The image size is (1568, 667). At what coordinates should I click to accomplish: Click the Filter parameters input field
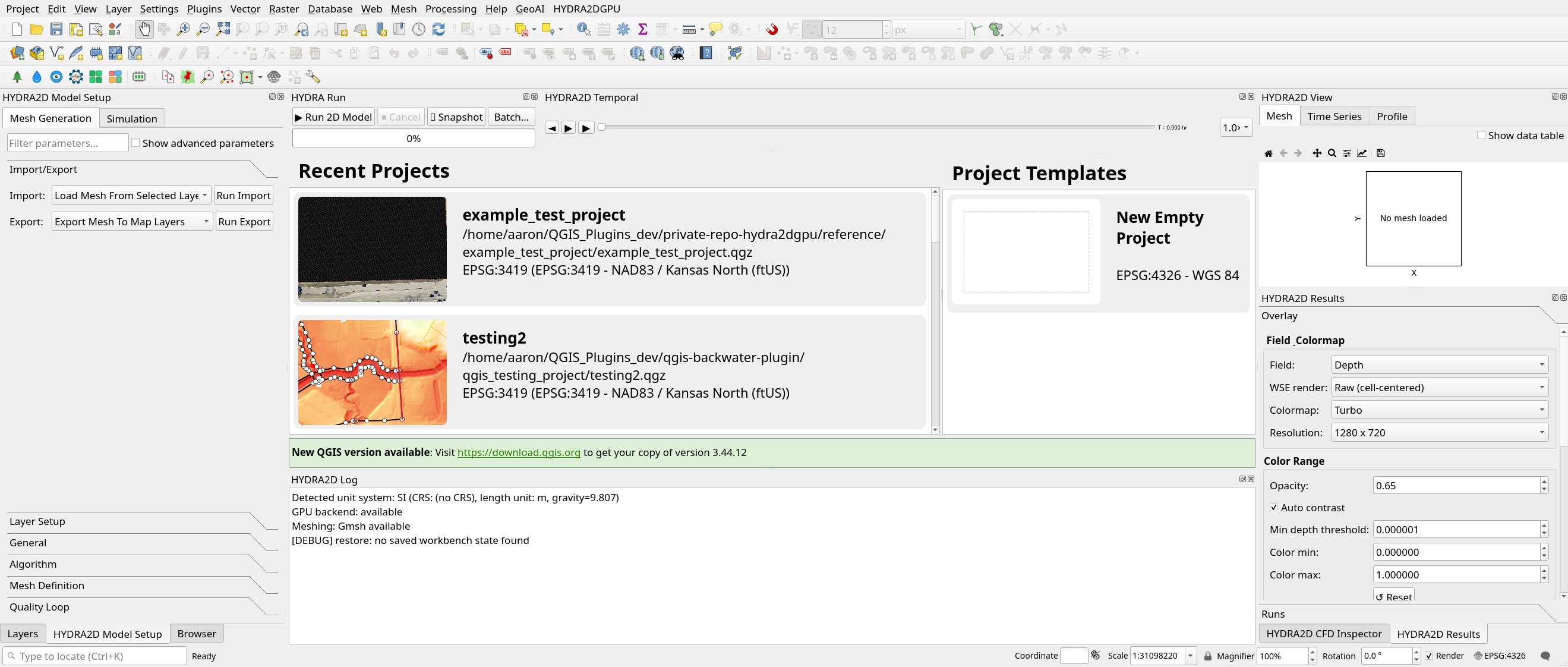(x=68, y=143)
